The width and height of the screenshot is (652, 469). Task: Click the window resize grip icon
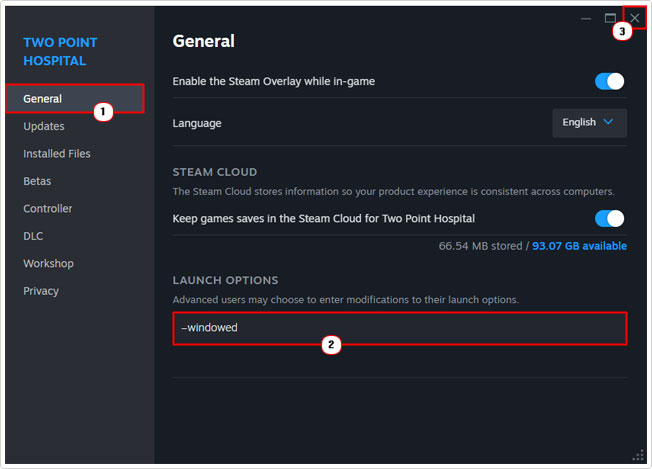pyautogui.click(x=638, y=456)
